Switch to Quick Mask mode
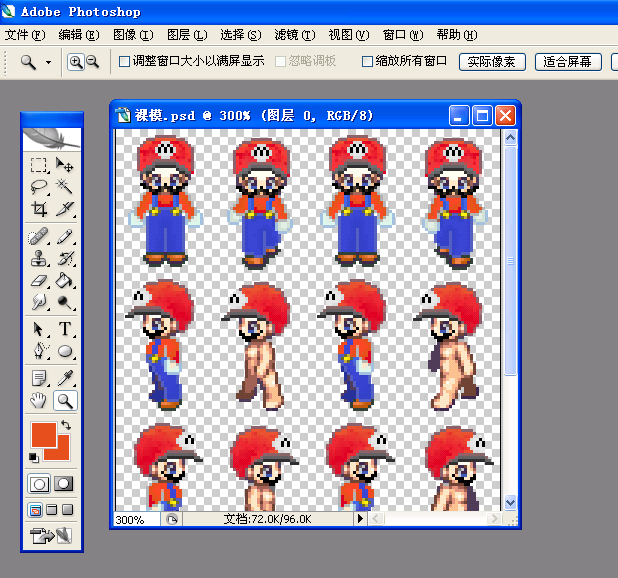This screenshot has width=618, height=578. click(x=64, y=484)
